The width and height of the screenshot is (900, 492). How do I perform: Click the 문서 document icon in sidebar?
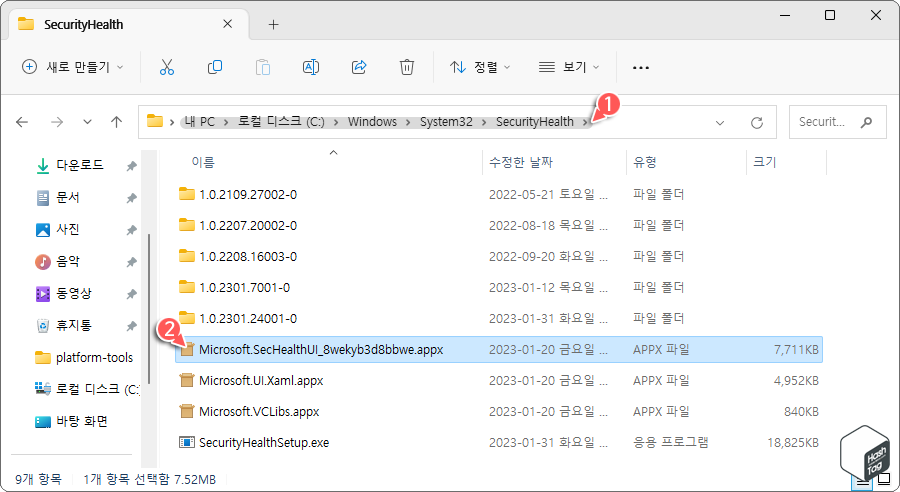tap(42, 198)
